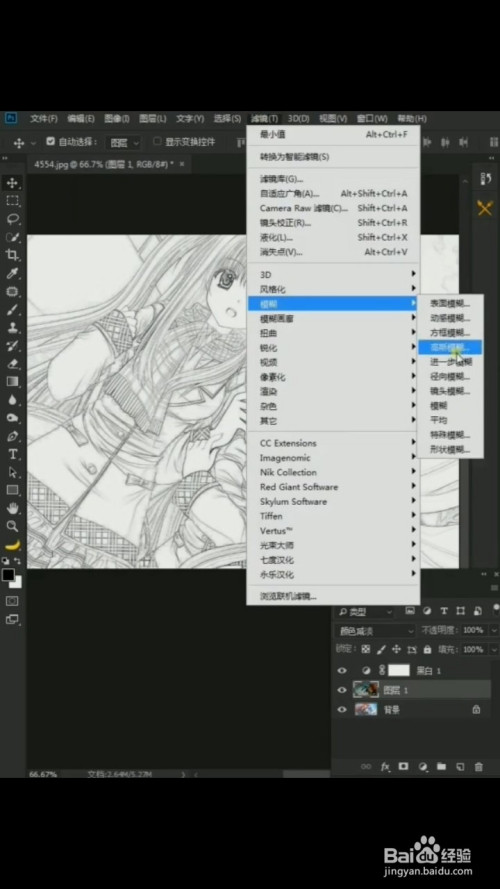Click the crossed tools panel icon on right
500x889 pixels.
coord(485,208)
